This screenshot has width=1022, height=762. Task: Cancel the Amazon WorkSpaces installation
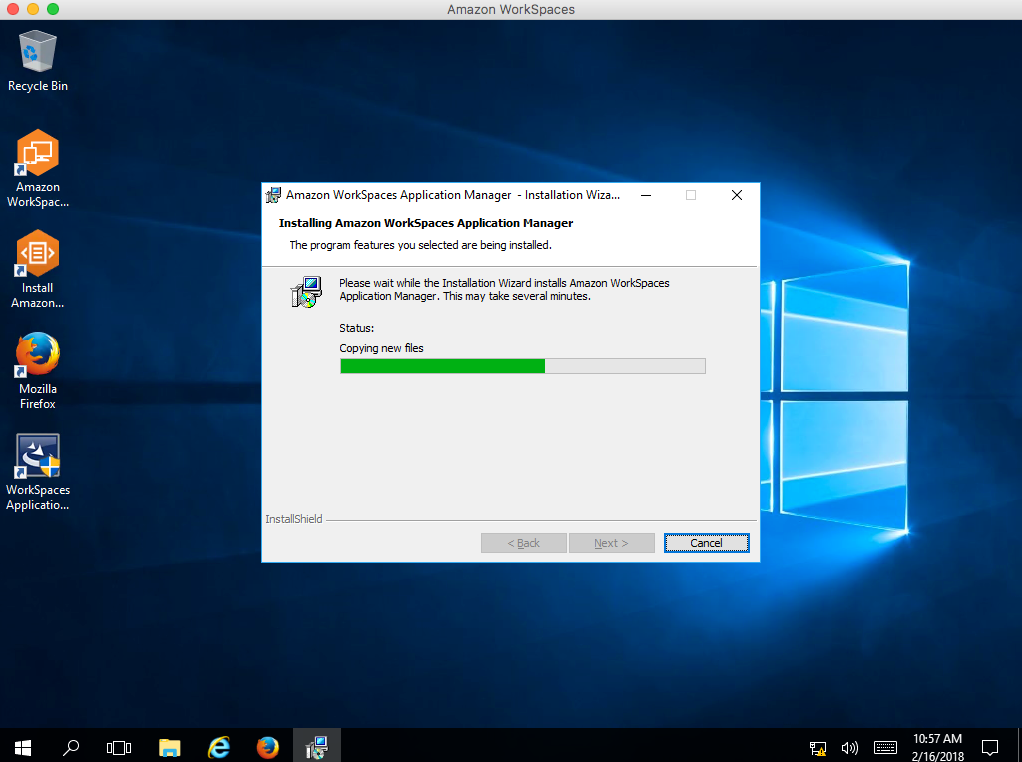pyautogui.click(x=706, y=542)
